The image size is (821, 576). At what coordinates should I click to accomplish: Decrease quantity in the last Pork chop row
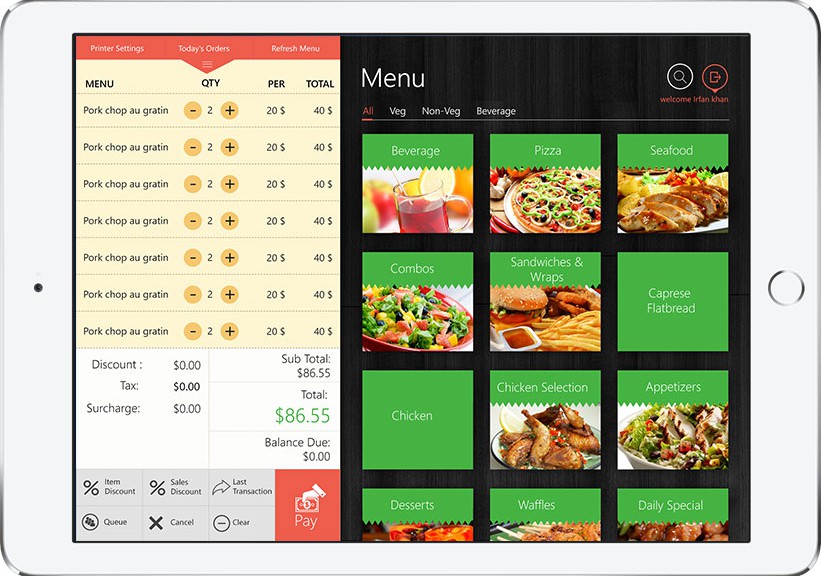pos(193,331)
